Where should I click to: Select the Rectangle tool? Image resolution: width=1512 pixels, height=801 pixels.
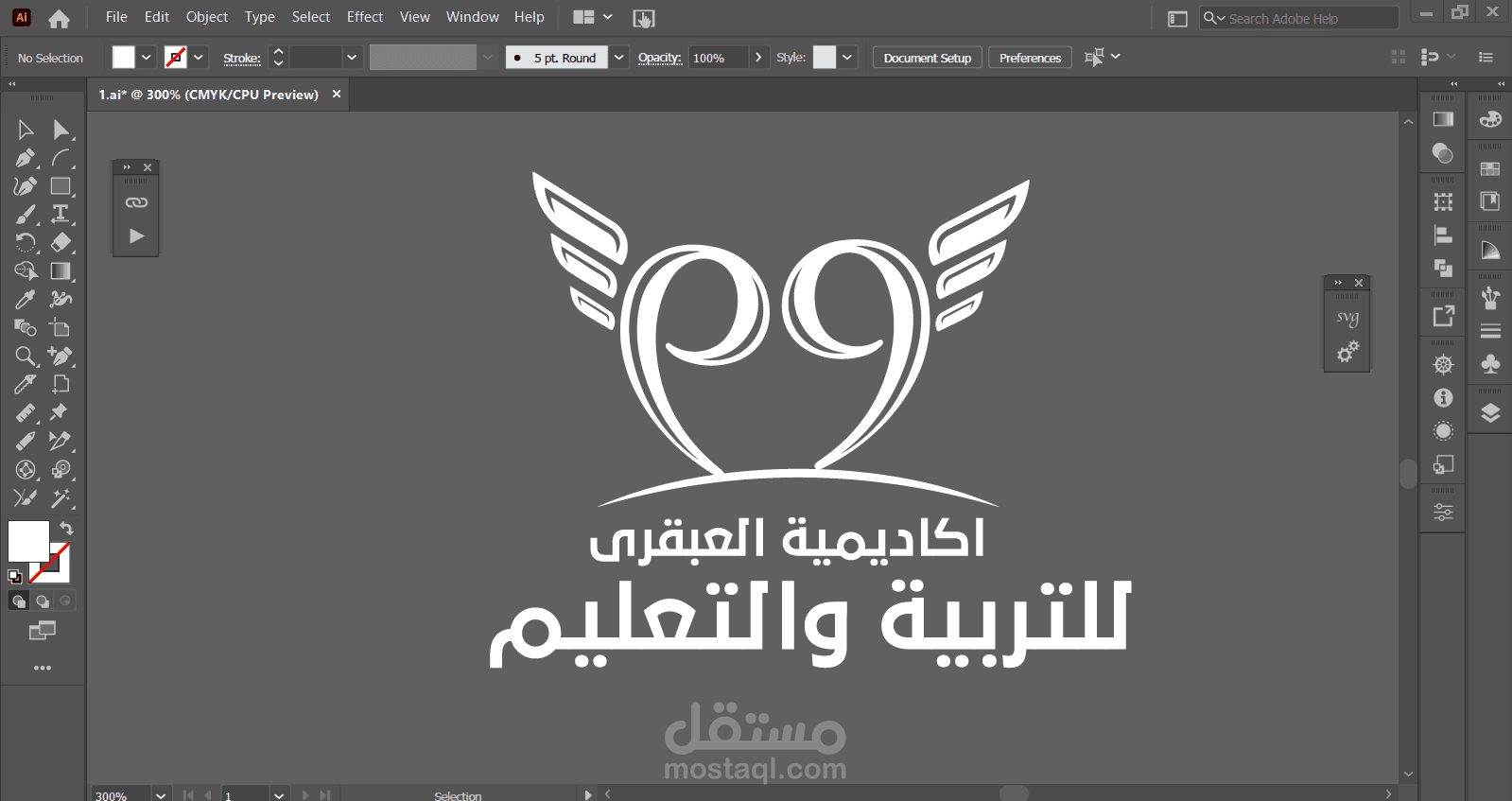[x=61, y=186]
